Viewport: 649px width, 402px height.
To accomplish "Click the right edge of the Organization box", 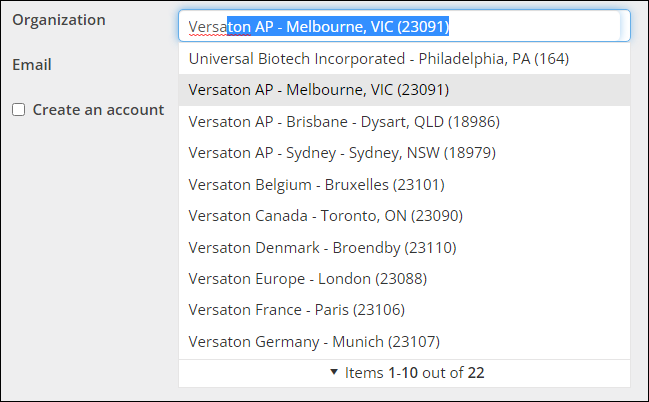I will tap(624, 26).
